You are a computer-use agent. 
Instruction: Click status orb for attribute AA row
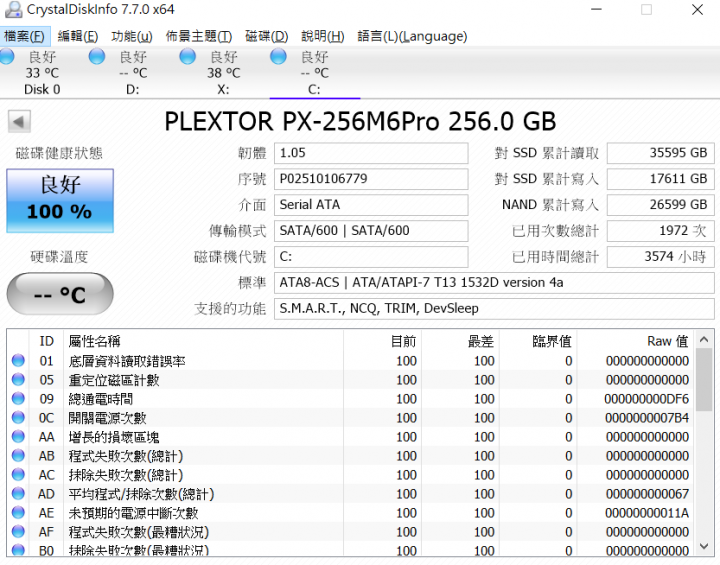coord(18,436)
